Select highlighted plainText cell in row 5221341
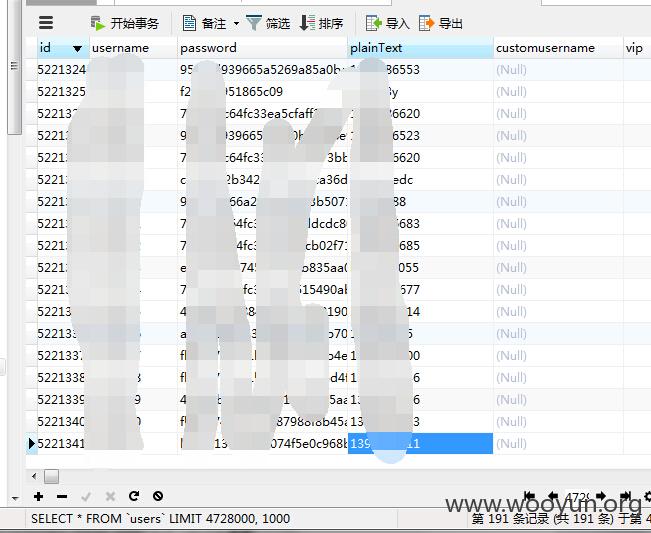The image size is (651, 533). tap(420, 444)
